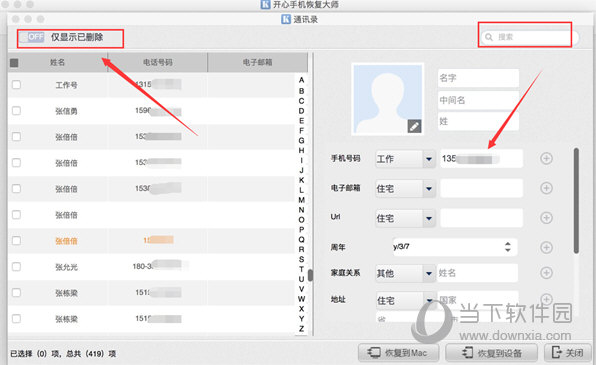Click the detail panel vertical scrollbar
Image resolution: width=596 pixels, height=365 pixels.
tap(576, 201)
